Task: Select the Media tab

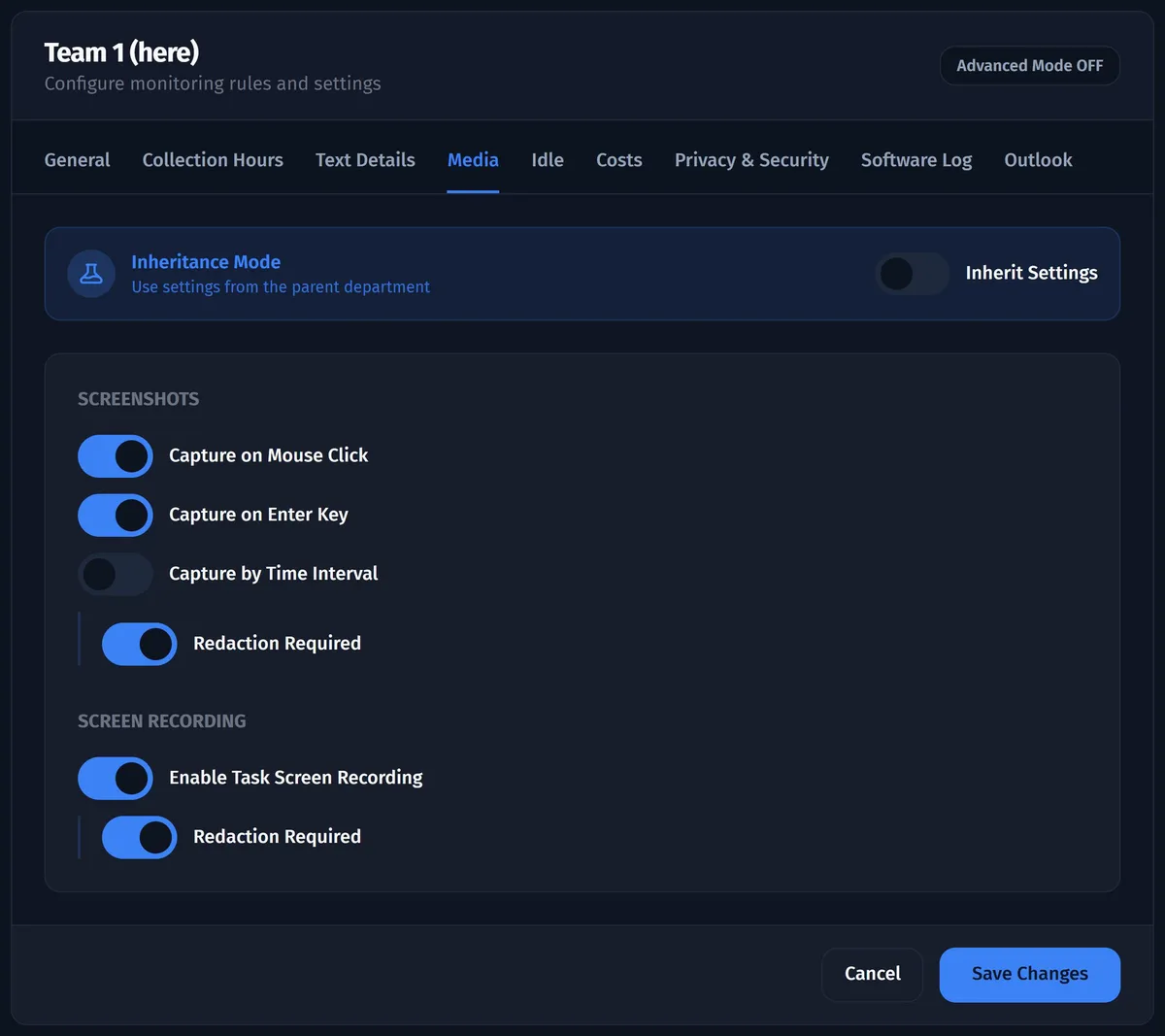Action: click(x=473, y=160)
